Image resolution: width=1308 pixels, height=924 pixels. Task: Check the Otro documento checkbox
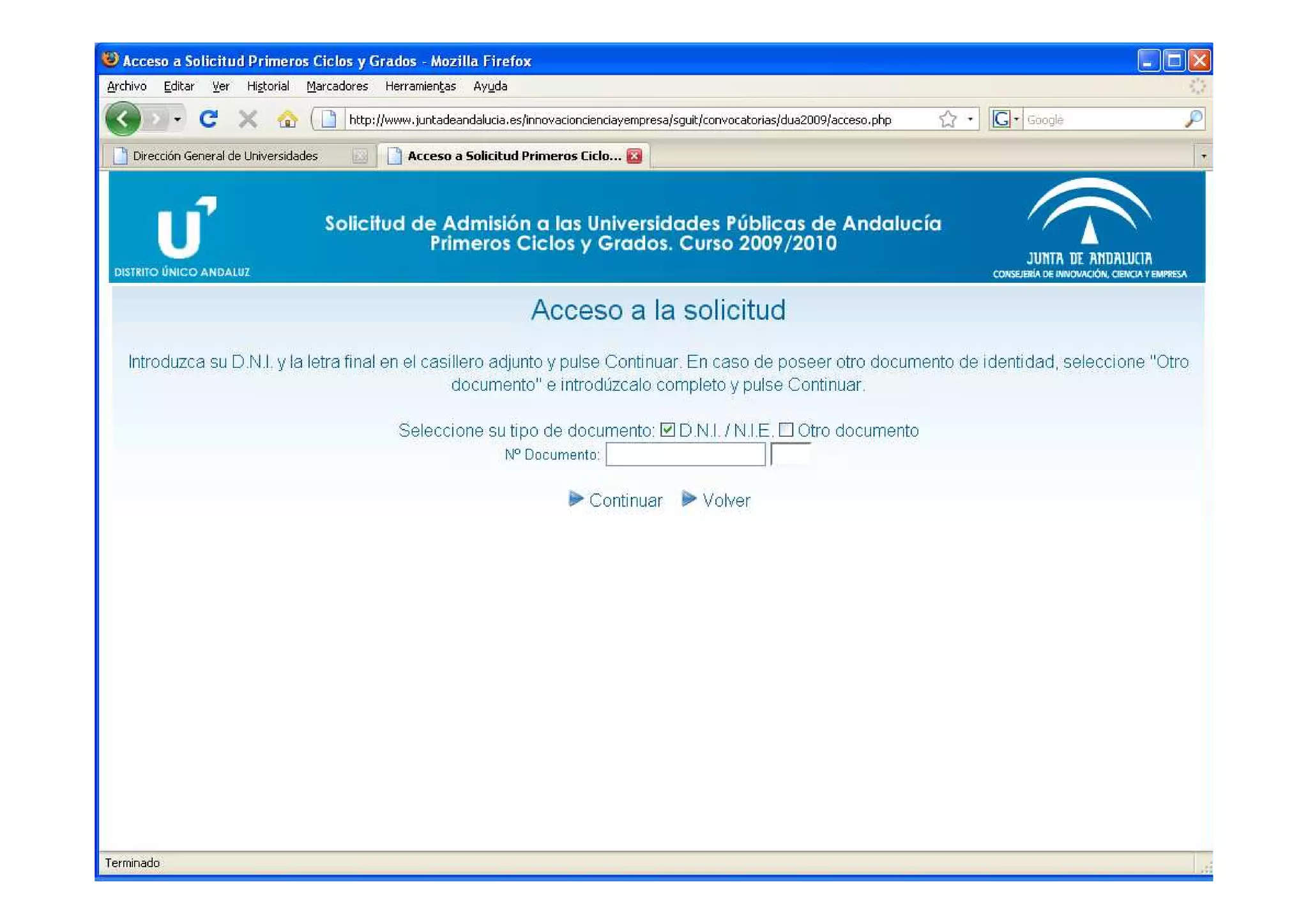pos(786,430)
